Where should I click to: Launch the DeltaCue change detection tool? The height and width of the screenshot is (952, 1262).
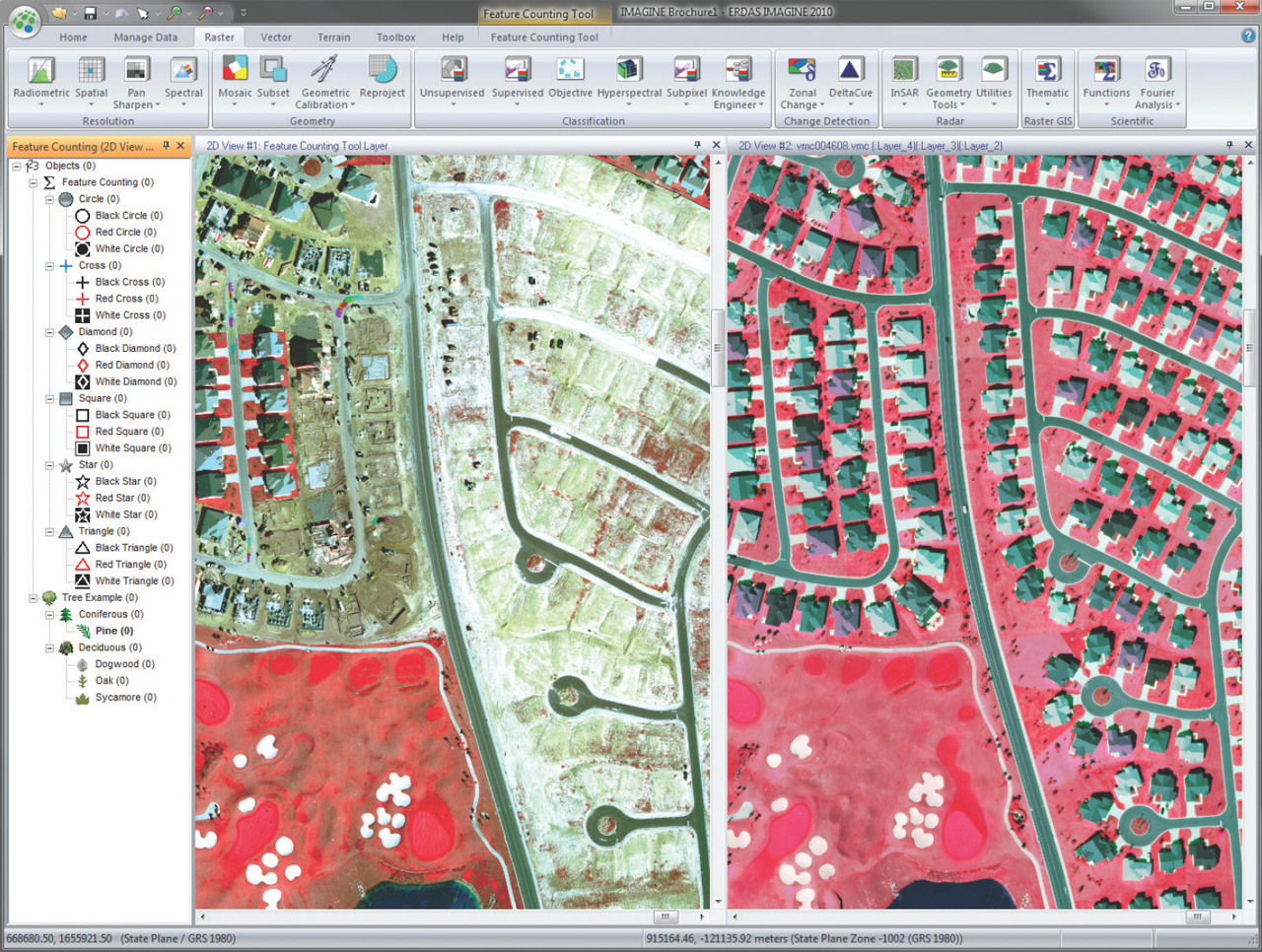[x=850, y=70]
